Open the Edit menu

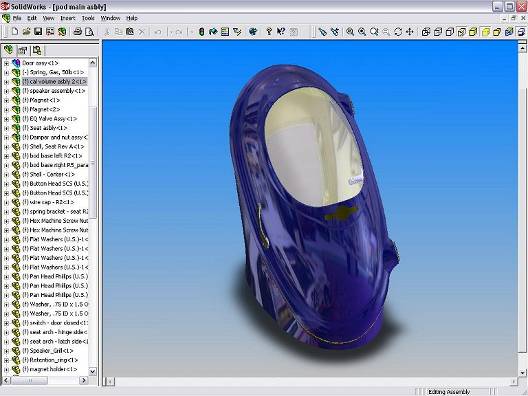tap(32, 18)
